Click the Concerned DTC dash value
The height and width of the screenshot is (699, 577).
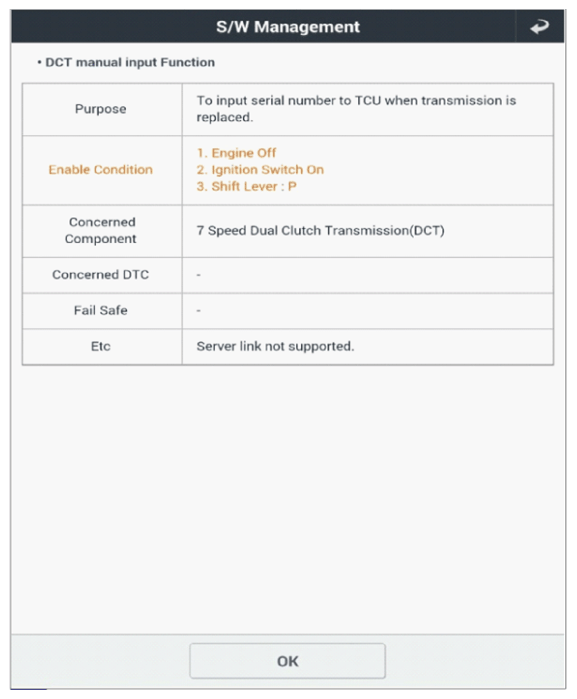[x=198, y=275]
